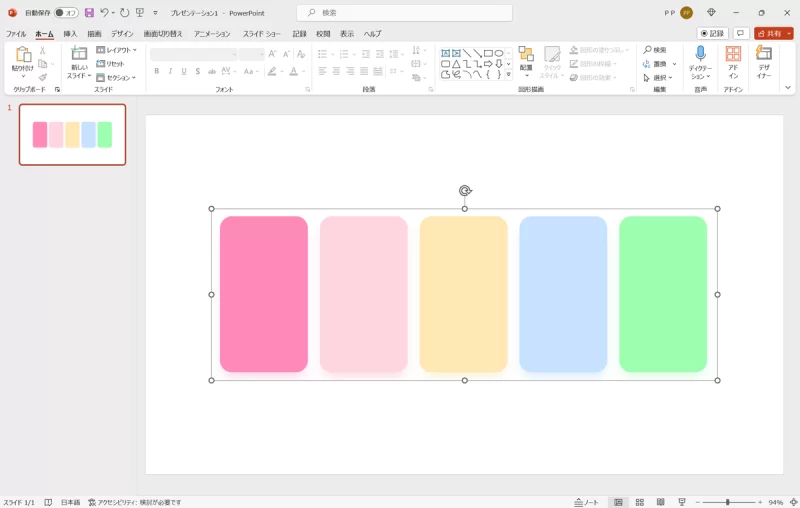800x508 pixels.
Task: Click the Redo icon in title bar
Action: 124,13
